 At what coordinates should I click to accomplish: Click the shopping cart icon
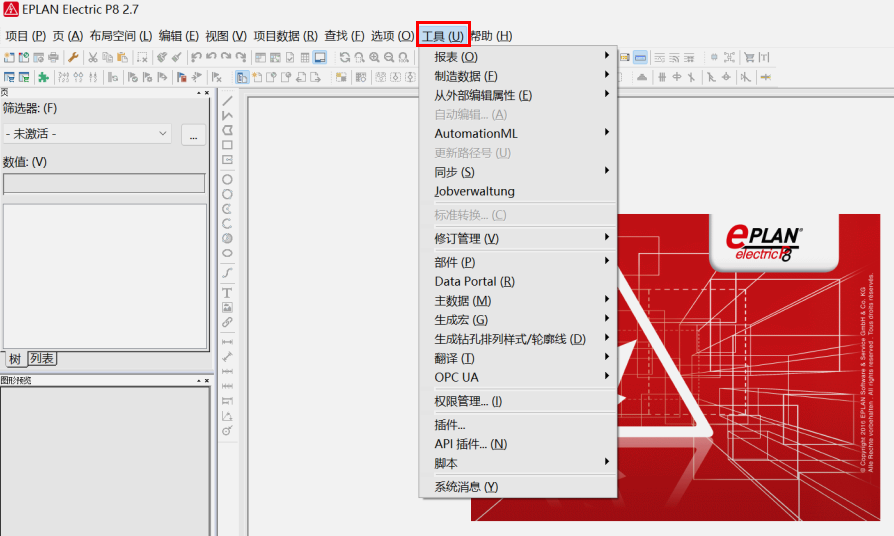tap(749, 58)
